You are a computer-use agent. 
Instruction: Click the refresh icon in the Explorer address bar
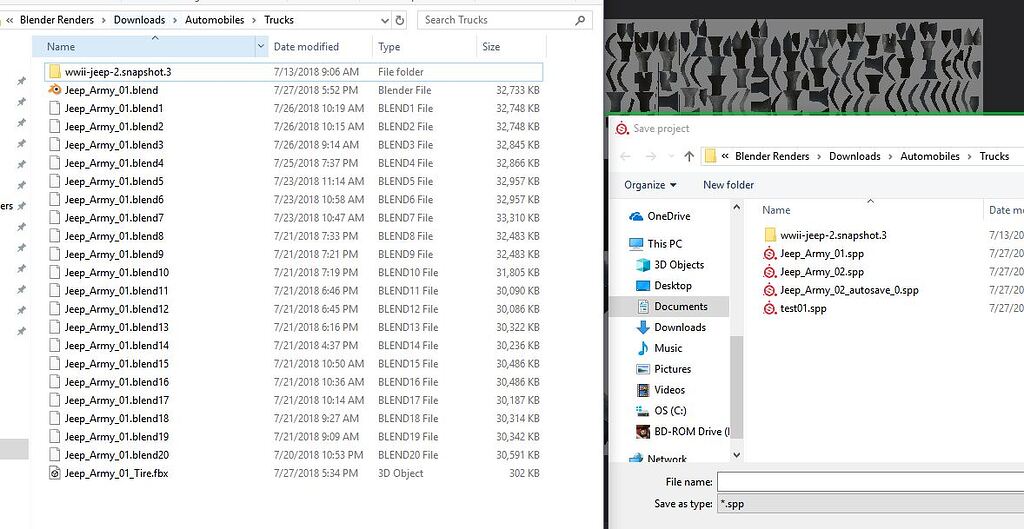click(400, 20)
